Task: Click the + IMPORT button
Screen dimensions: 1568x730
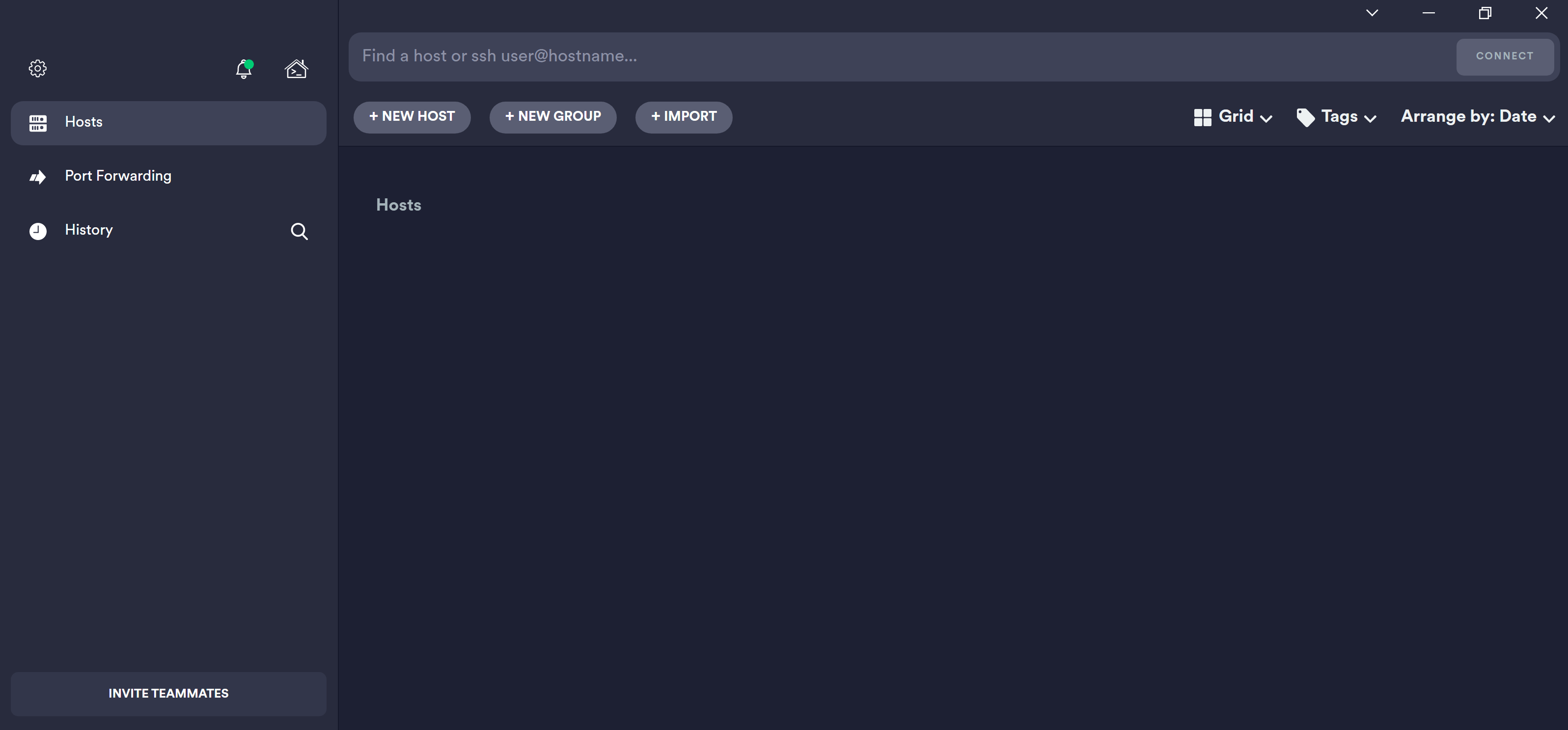Action: coord(684,117)
